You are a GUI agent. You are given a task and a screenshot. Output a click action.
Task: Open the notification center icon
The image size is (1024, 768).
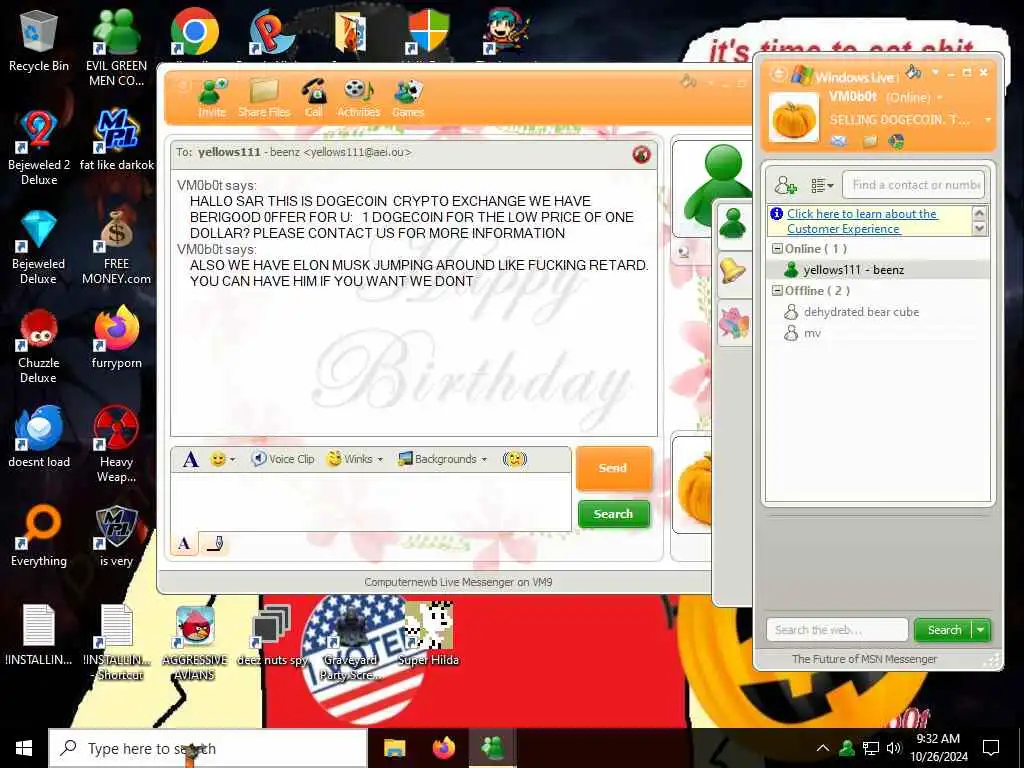(x=991, y=748)
